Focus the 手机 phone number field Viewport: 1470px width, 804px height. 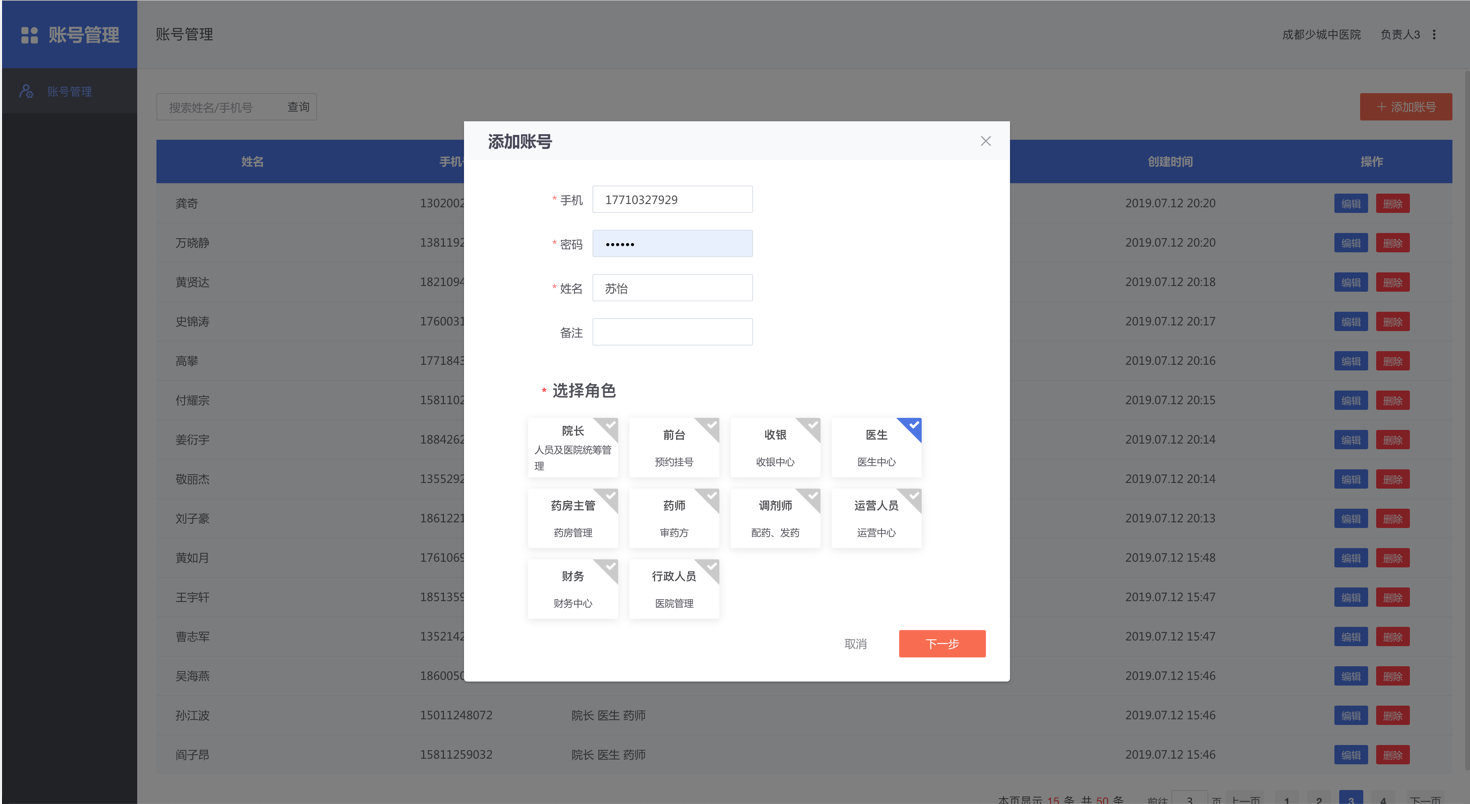[x=672, y=200]
